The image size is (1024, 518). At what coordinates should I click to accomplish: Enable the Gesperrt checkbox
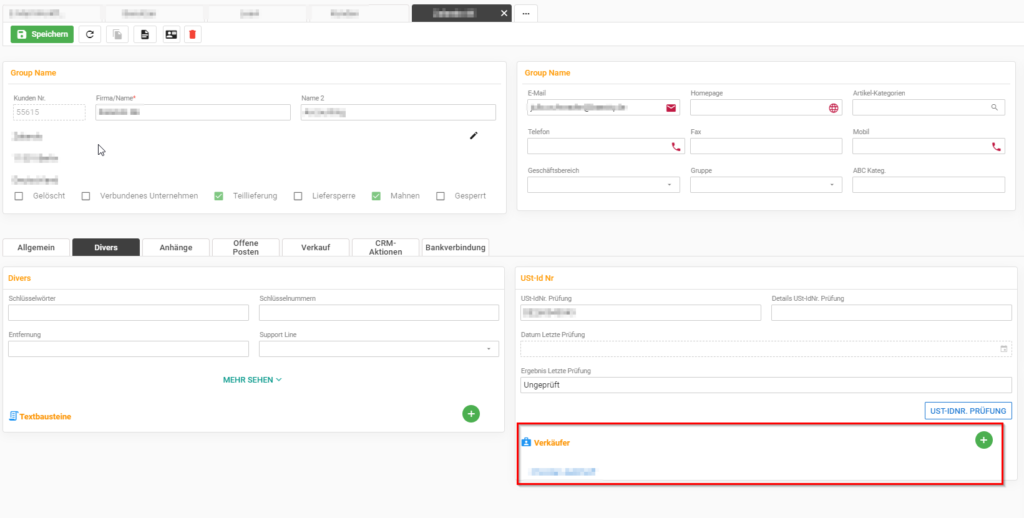tap(440, 196)
